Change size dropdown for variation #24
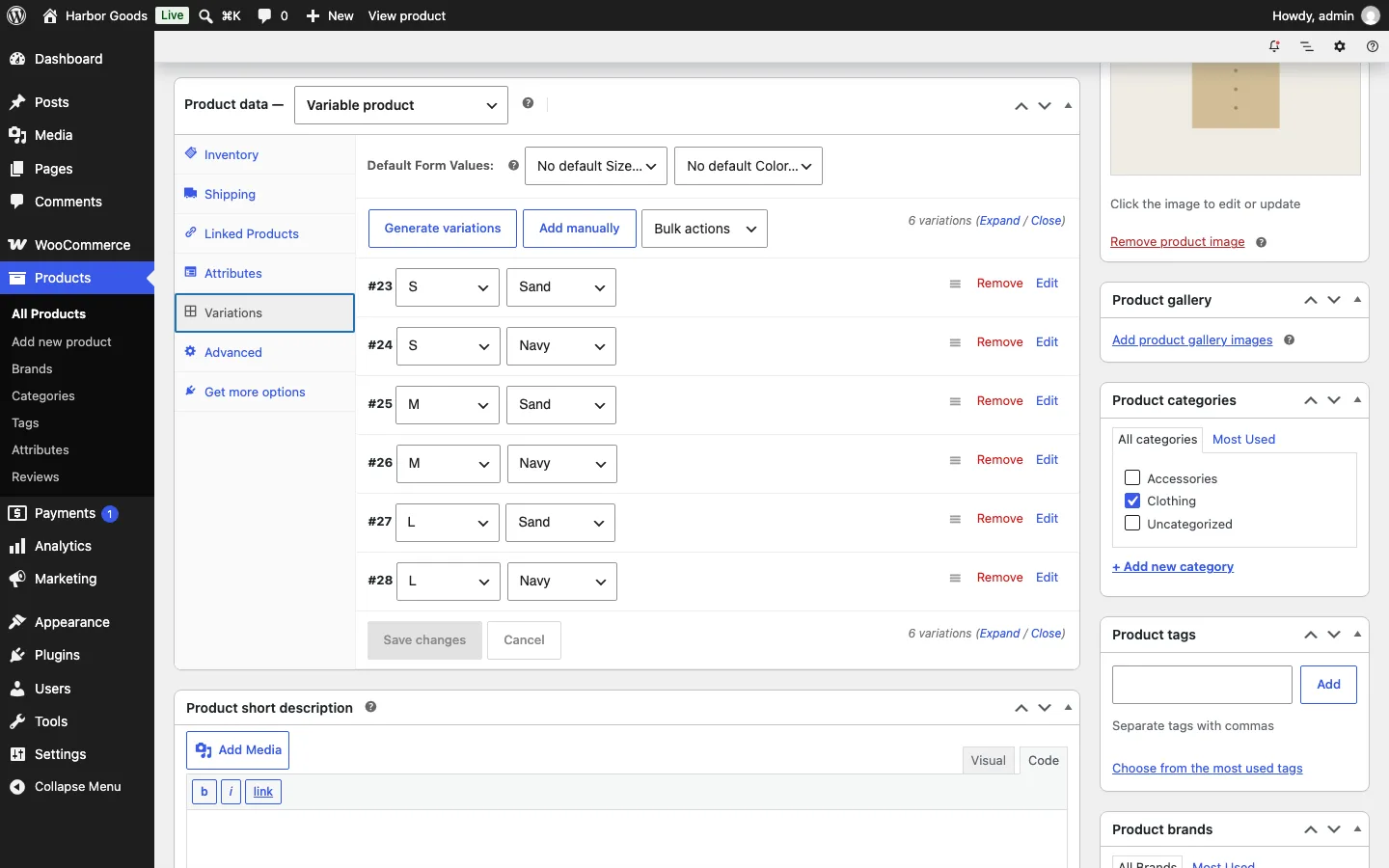Image resolution: width=1389 pixels, height=868 pixels. 448,346
